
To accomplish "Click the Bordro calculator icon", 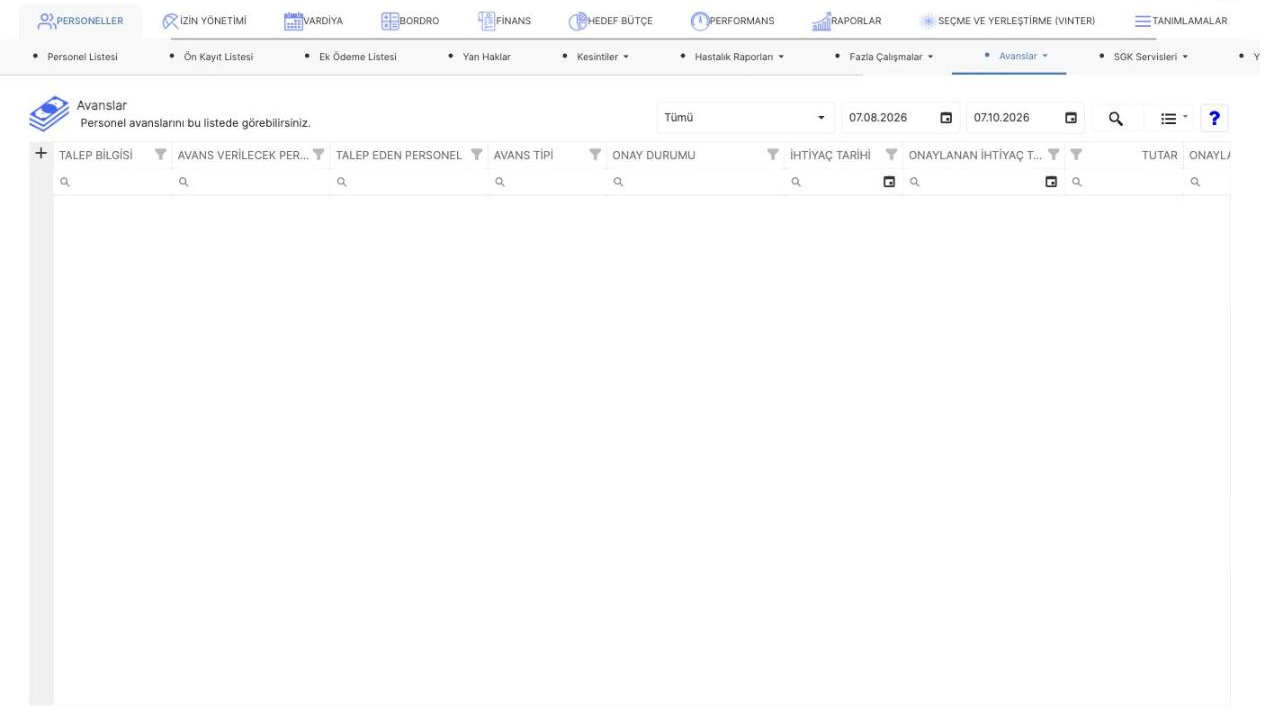I will click(390, 20).
